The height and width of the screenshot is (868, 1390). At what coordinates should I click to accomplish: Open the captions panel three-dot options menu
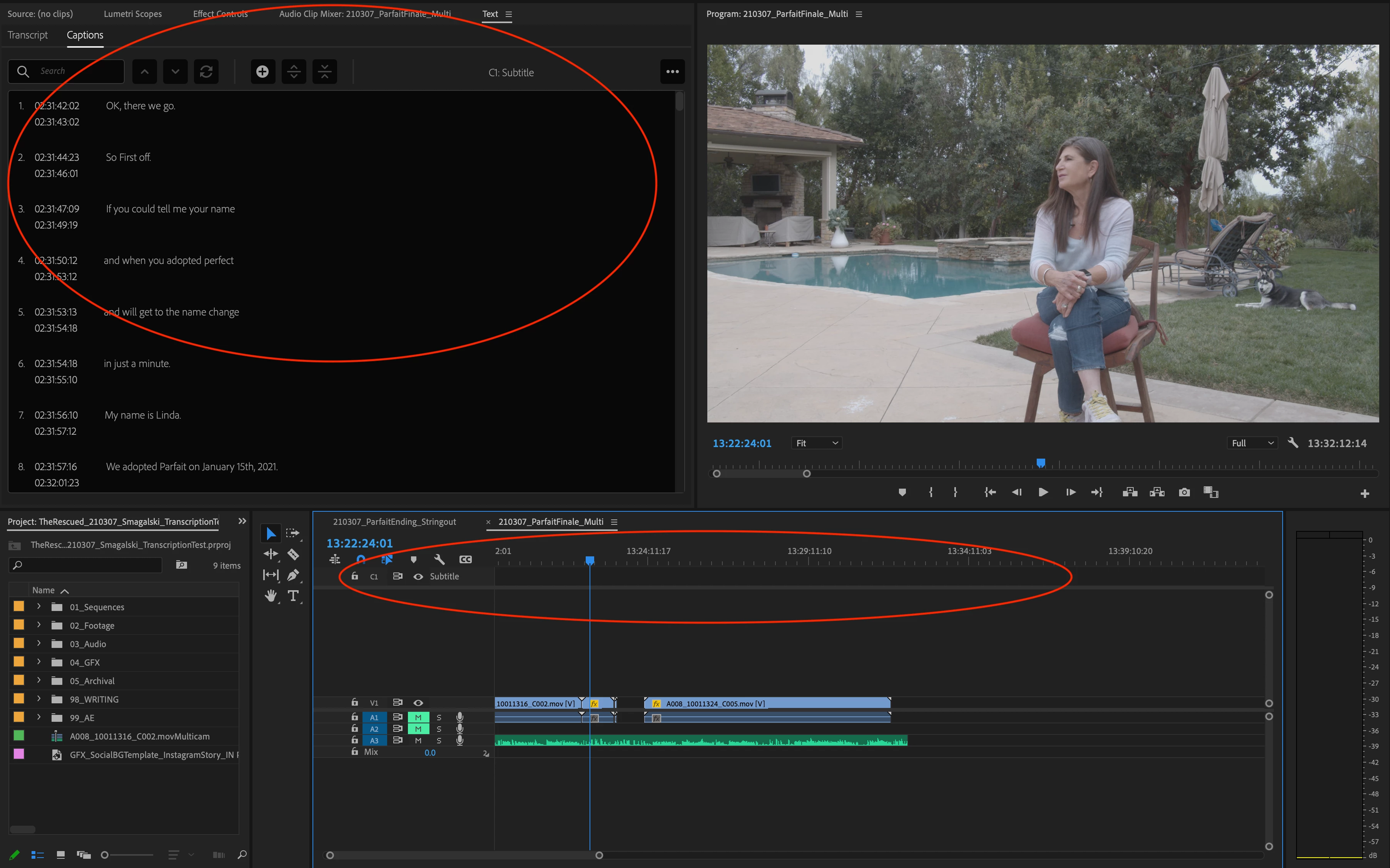[x=672, y=72]
